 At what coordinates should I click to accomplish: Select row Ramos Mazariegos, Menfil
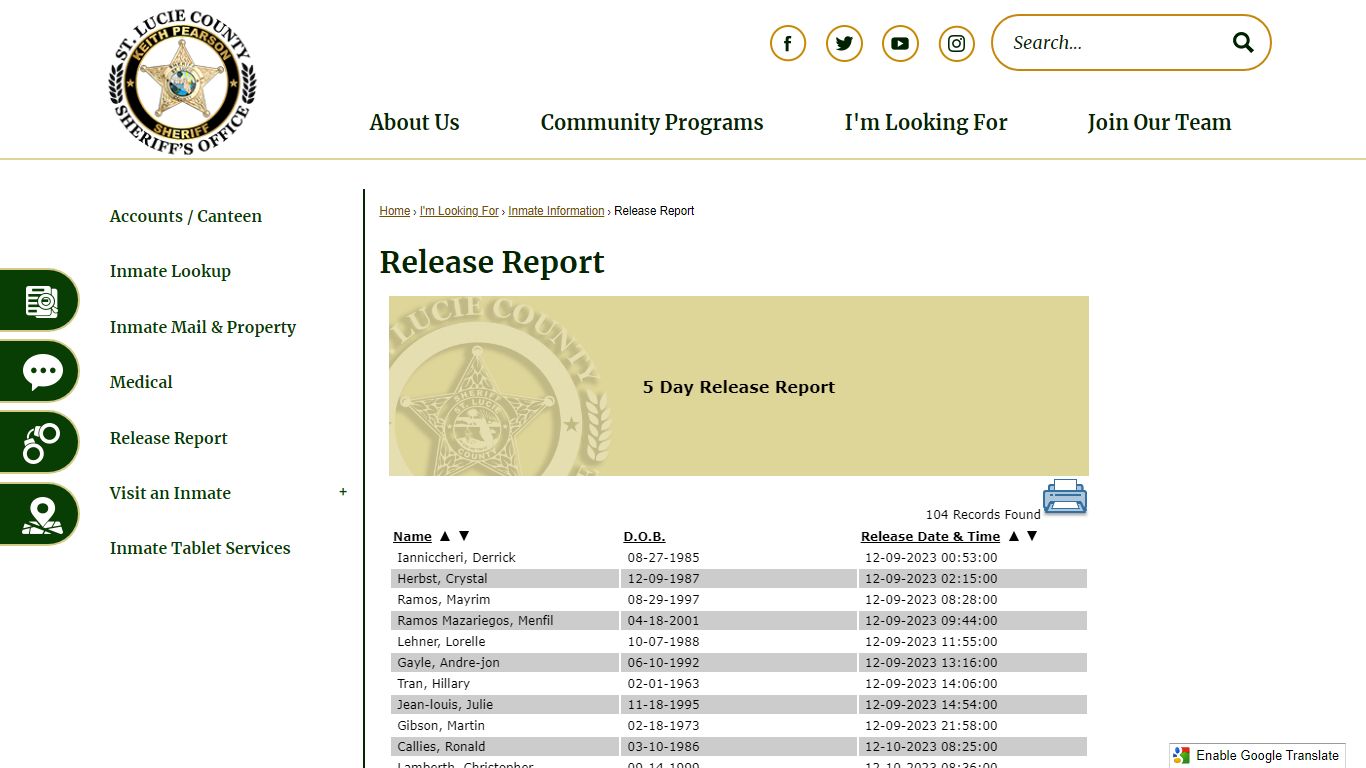point(739,621)
